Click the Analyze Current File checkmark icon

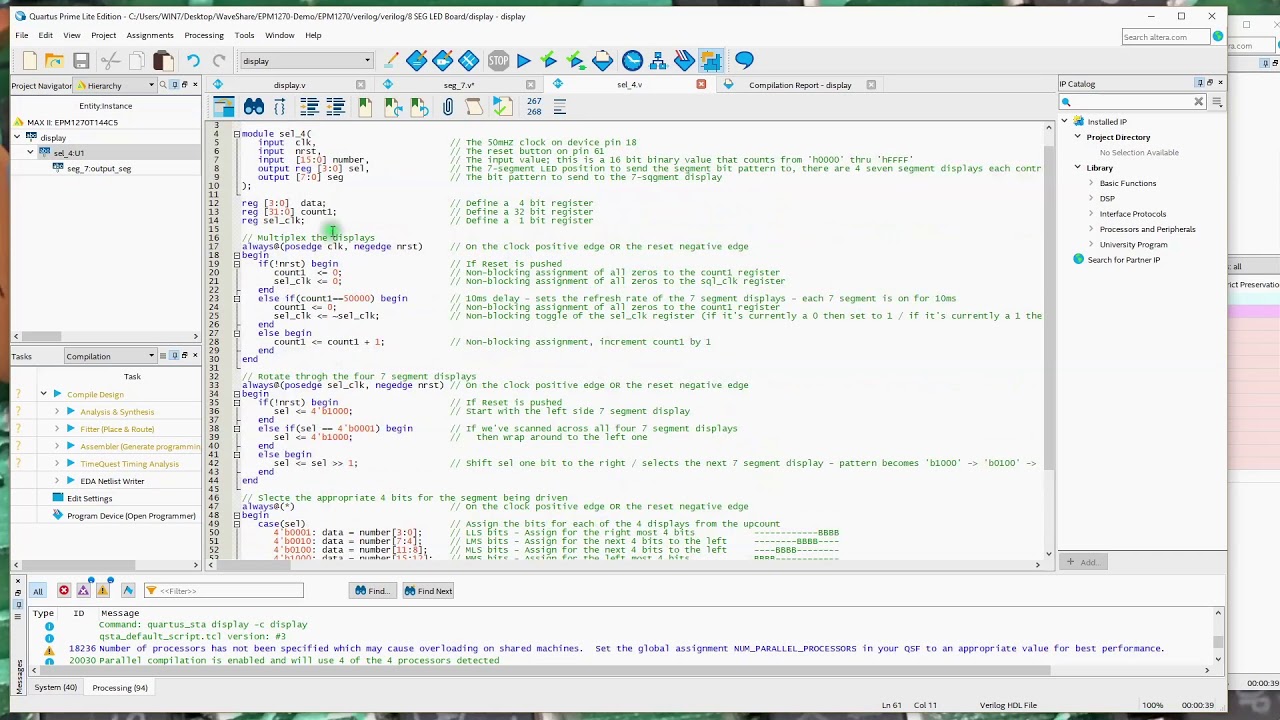(x=501, y=106)
